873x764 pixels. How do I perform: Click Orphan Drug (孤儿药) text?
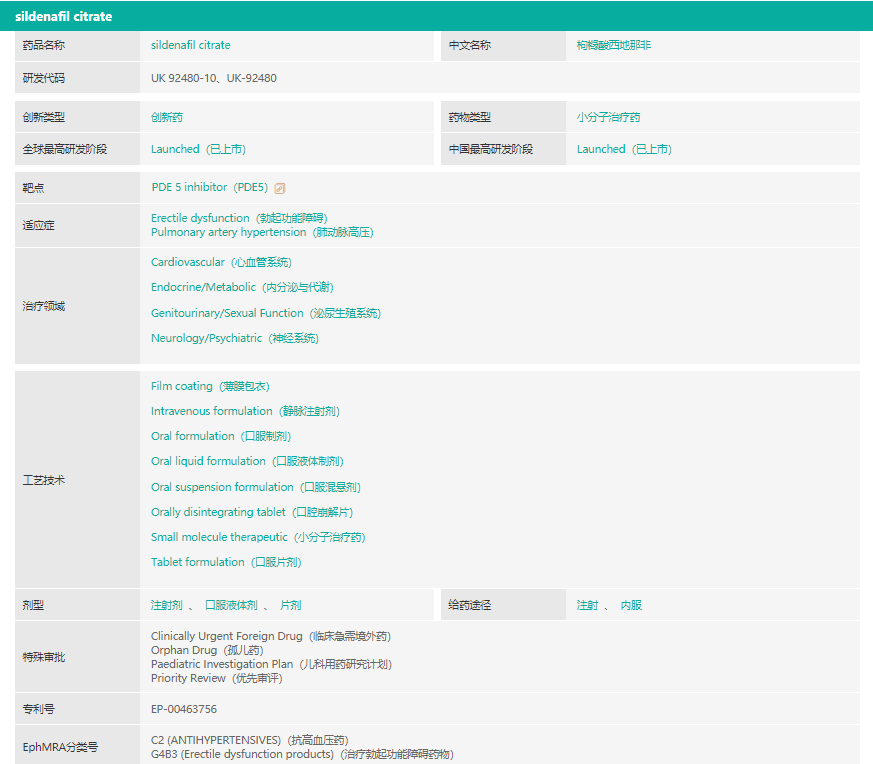tap(207, 650)
